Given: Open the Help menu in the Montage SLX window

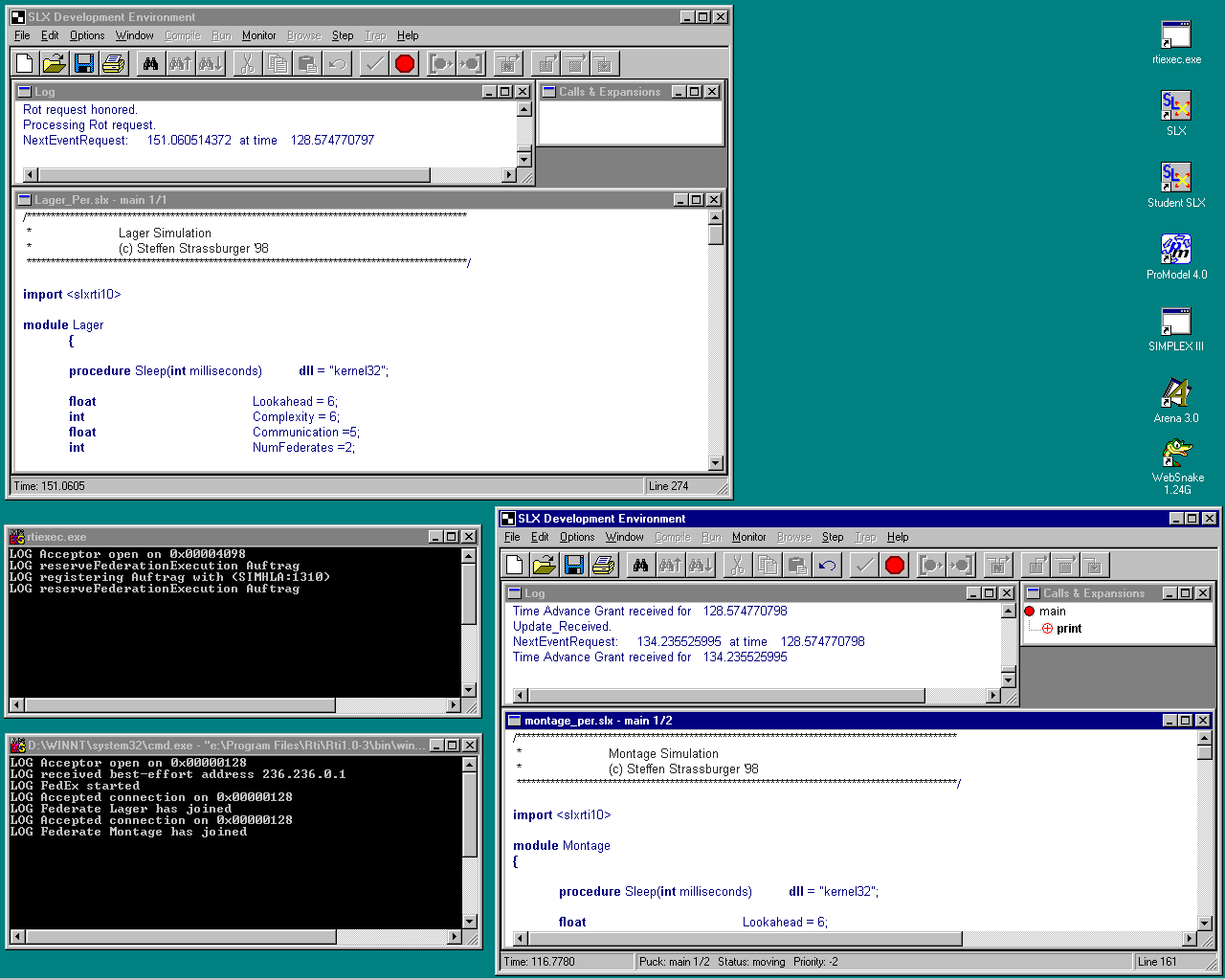Looking at the screenshot, I should coord(897,537).
